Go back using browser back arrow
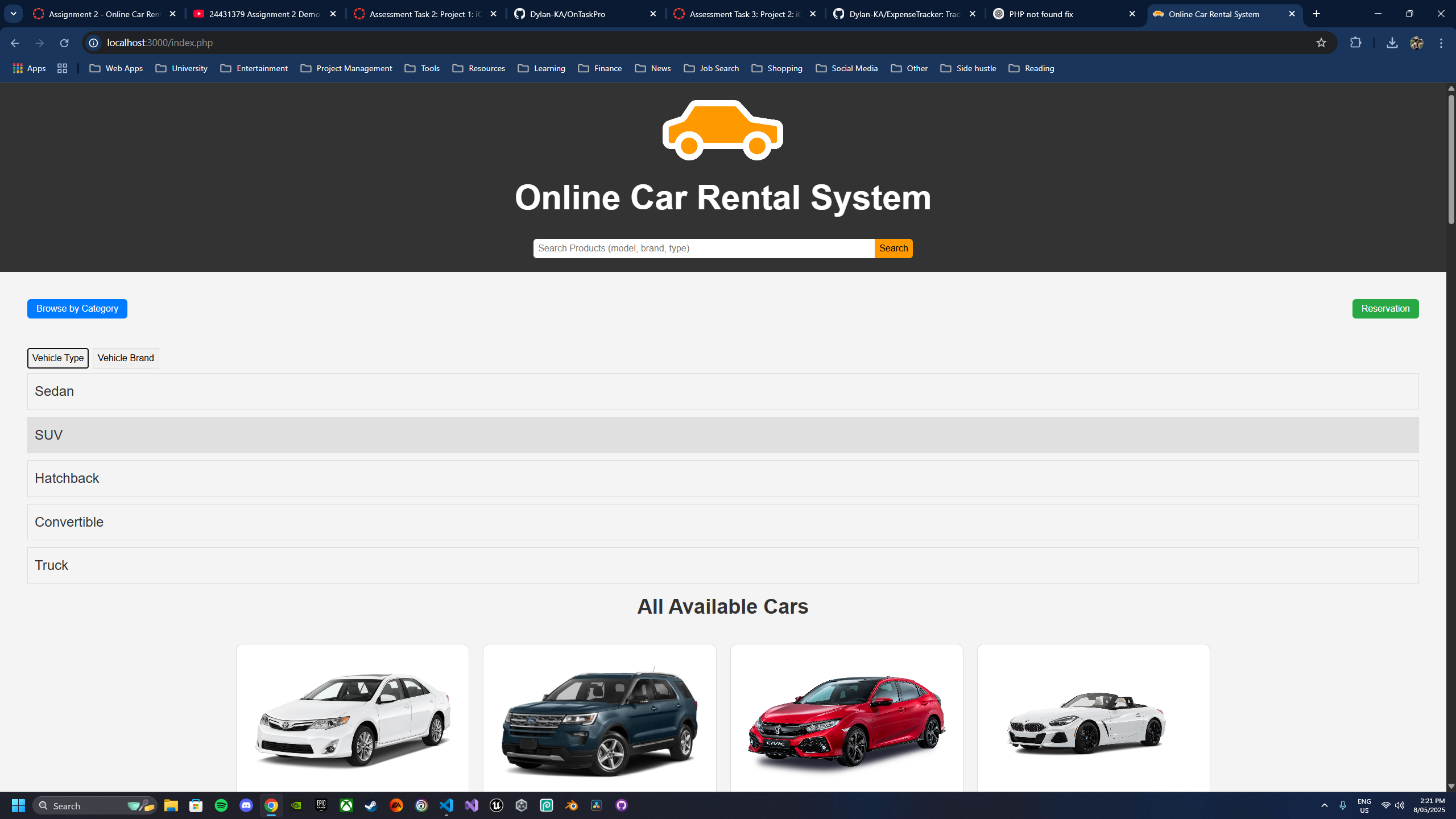Image resolution: width=1456 pixels, height=819 pixels. coord(15,43)
